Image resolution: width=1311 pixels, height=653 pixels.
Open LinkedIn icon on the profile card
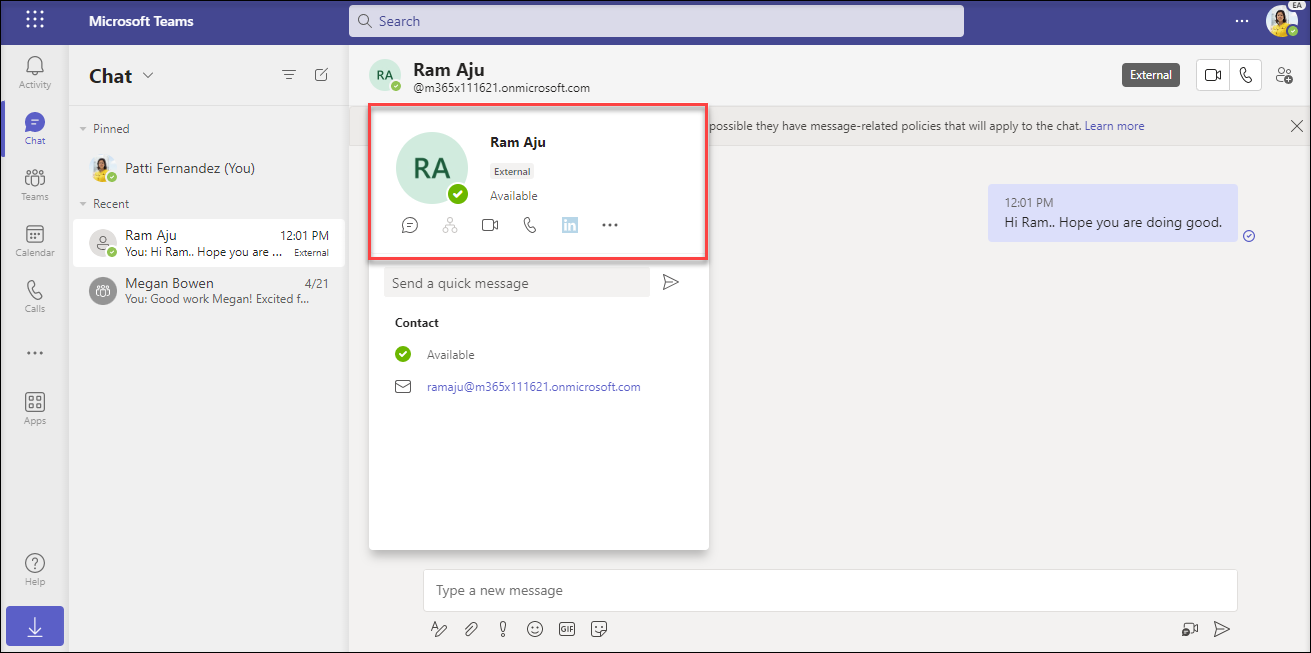569,225
